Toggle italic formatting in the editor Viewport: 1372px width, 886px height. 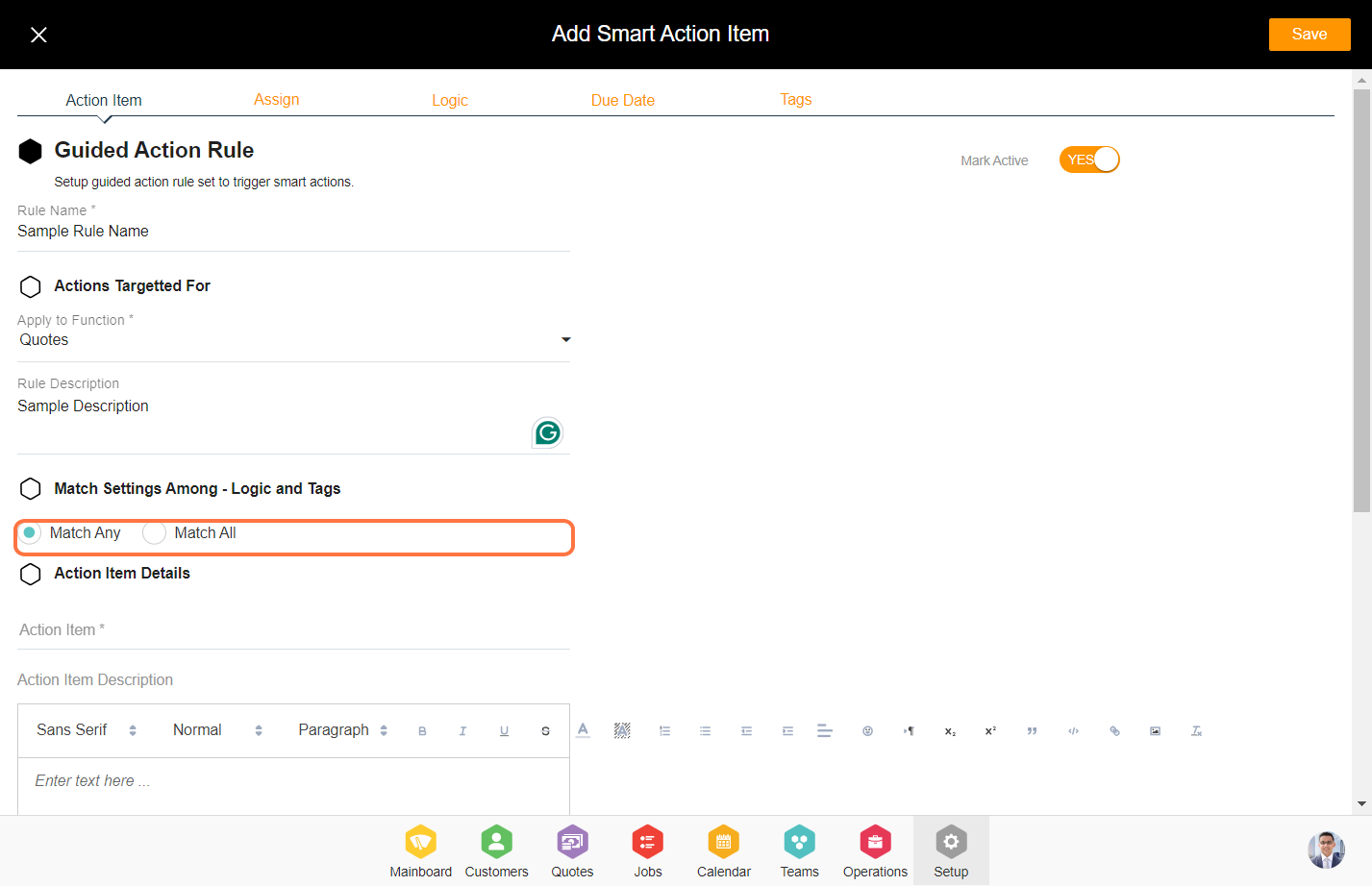pos(462,731)
